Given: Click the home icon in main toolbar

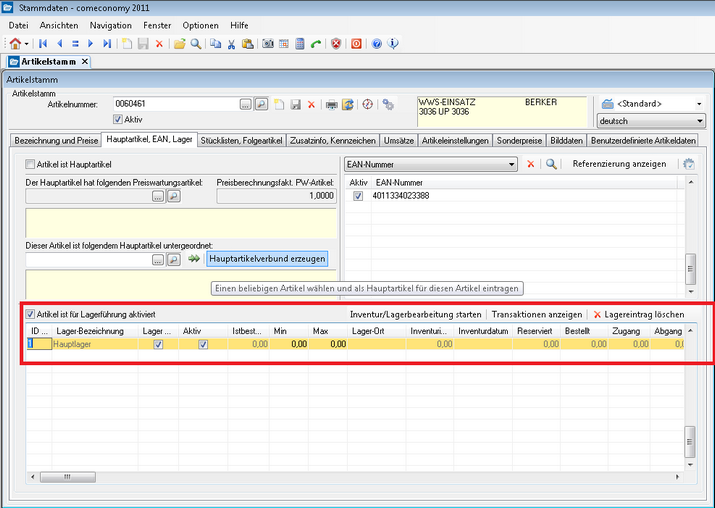Looking at the screenshot, I should [x=15, y=44].
